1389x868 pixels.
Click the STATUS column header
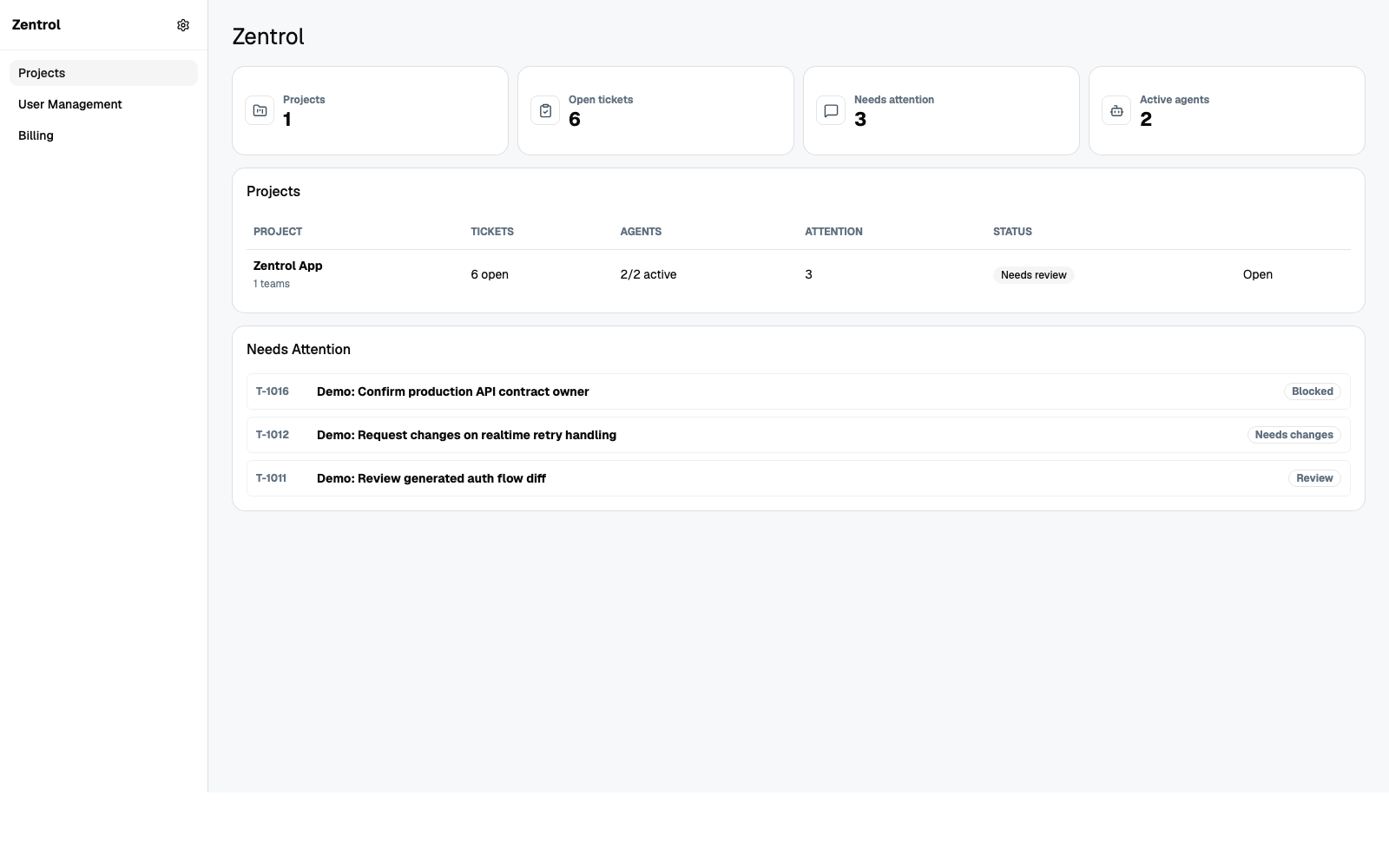click(x=1012, y=232)
